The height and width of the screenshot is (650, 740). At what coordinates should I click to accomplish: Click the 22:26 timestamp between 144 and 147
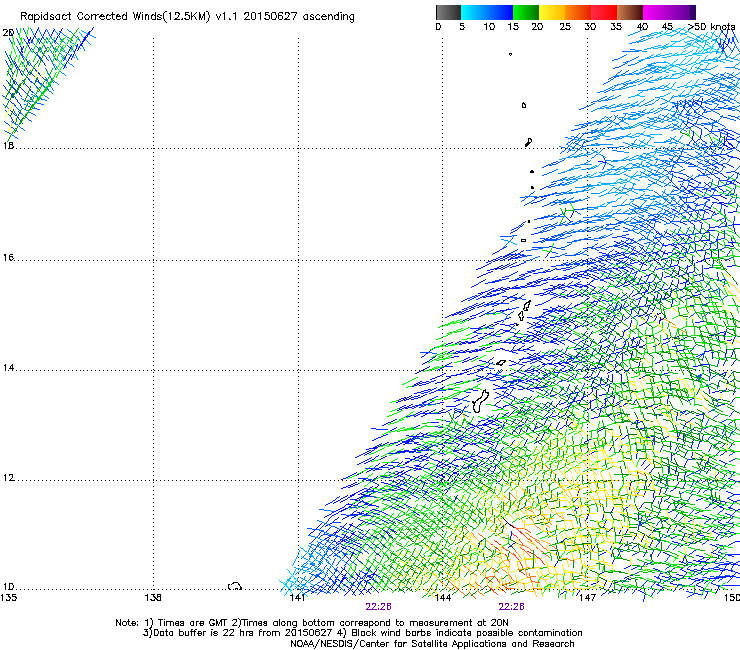512,607
